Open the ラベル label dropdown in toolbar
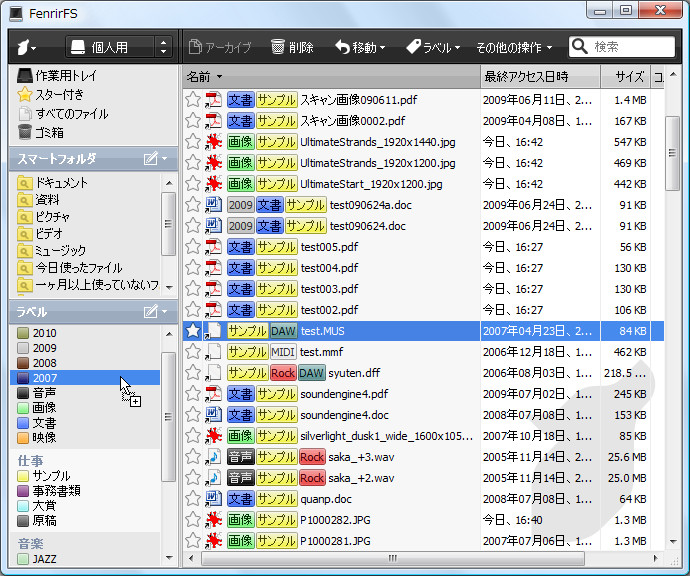This screenshot has width=690, height=576. (x=433, y=47)
